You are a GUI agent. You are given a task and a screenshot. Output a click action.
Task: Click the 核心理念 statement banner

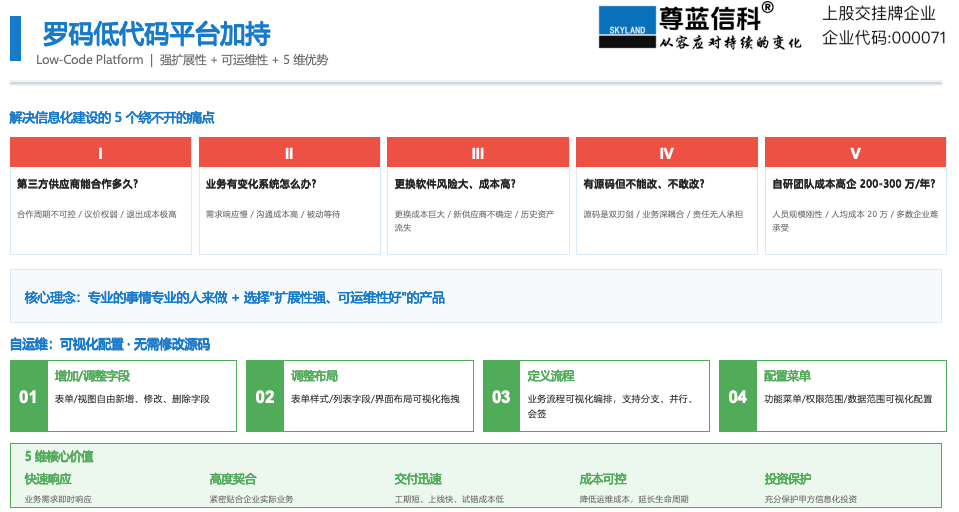coord(476,297)
